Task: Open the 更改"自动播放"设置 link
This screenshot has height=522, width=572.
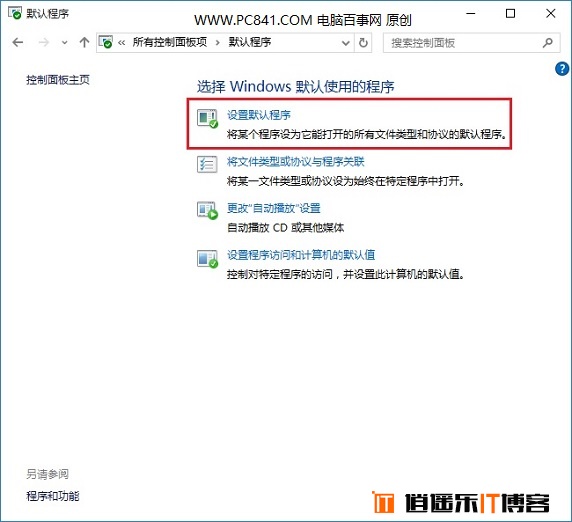Action: tap(274, 208)
